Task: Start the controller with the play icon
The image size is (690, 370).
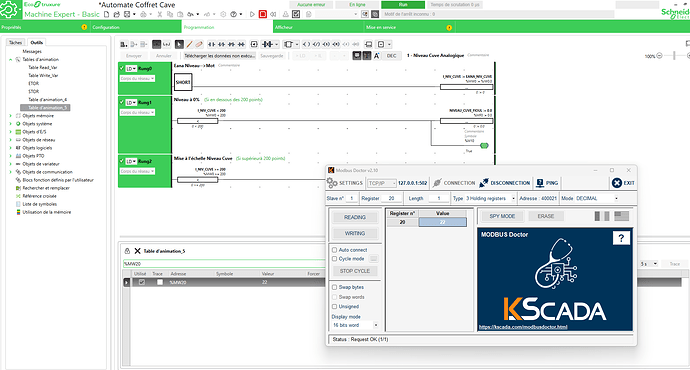Action: point(252,14)
